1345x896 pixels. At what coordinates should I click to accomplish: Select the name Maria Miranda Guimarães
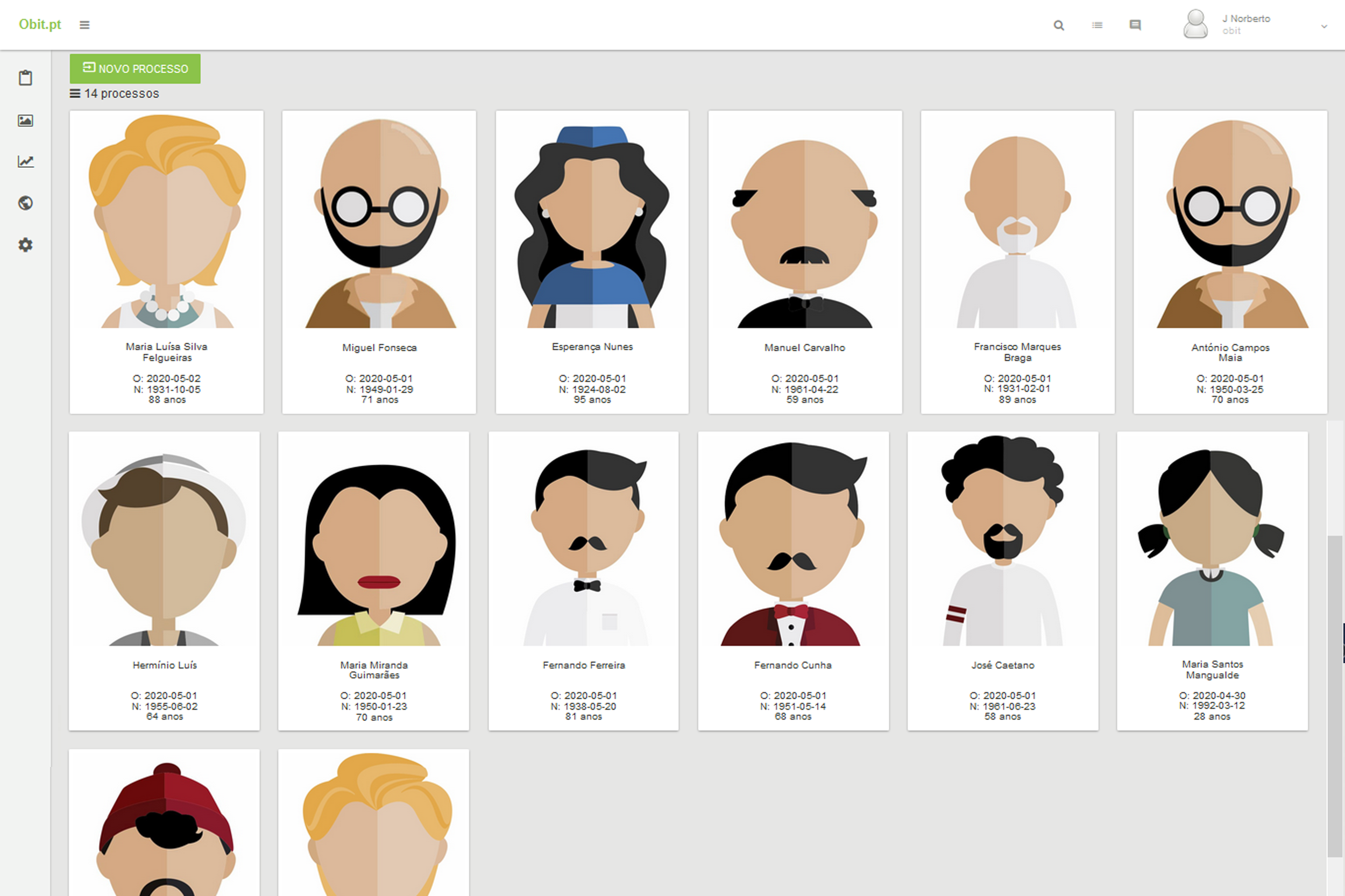point(374,670)
